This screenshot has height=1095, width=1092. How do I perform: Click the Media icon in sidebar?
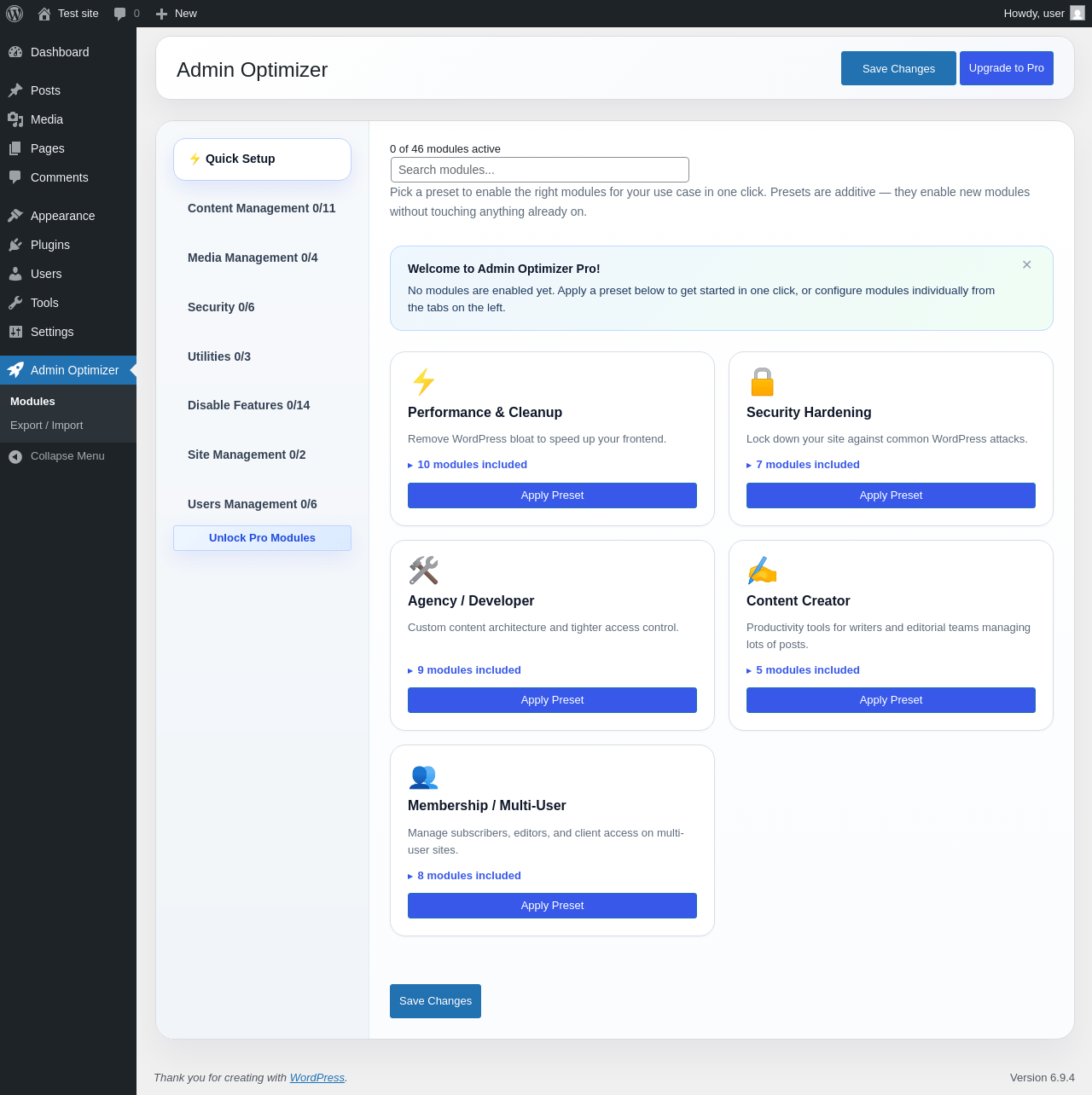tap(15, 119)
